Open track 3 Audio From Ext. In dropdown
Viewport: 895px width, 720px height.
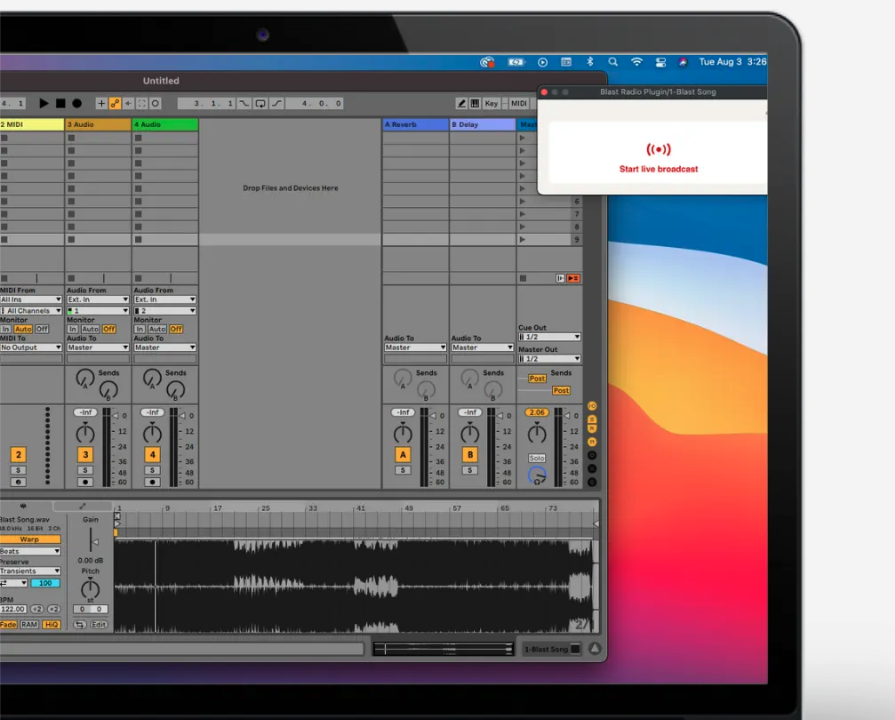[98, 300]
